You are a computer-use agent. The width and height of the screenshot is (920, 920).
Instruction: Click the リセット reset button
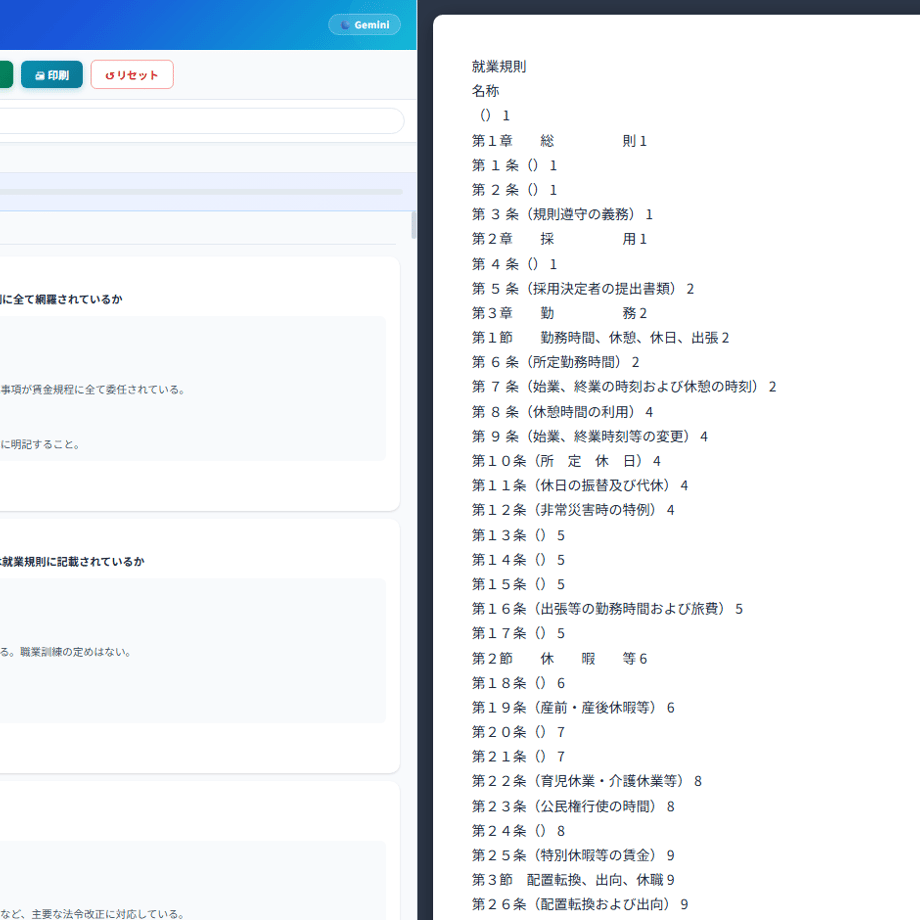coord(132,75)
